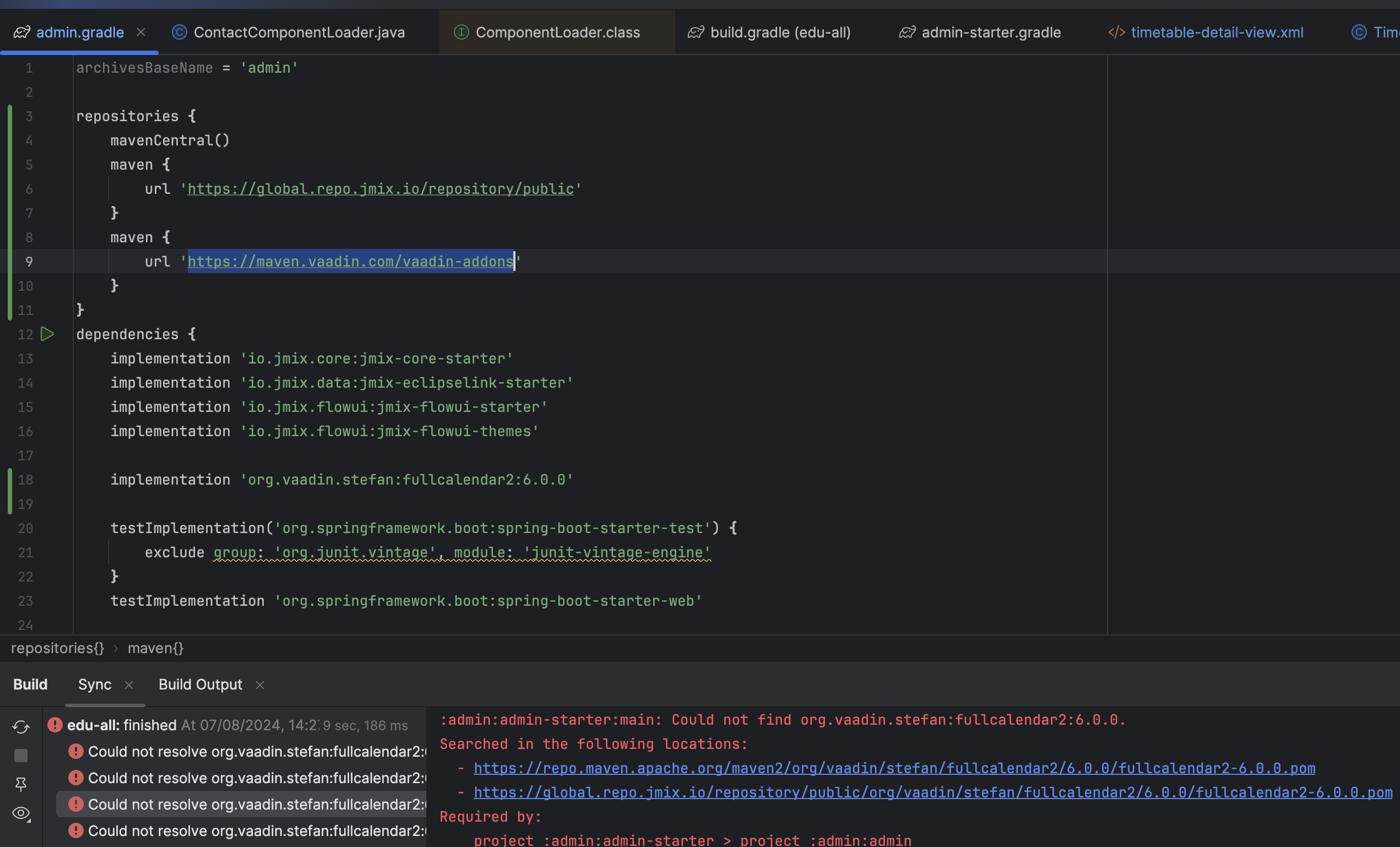Click line number 18 in the gutter

(x=25, y=480)
